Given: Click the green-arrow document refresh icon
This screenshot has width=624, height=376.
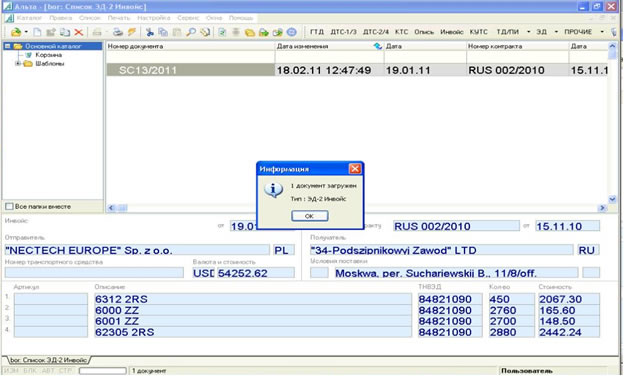Looking at the screenshot, I should (222, 32).
